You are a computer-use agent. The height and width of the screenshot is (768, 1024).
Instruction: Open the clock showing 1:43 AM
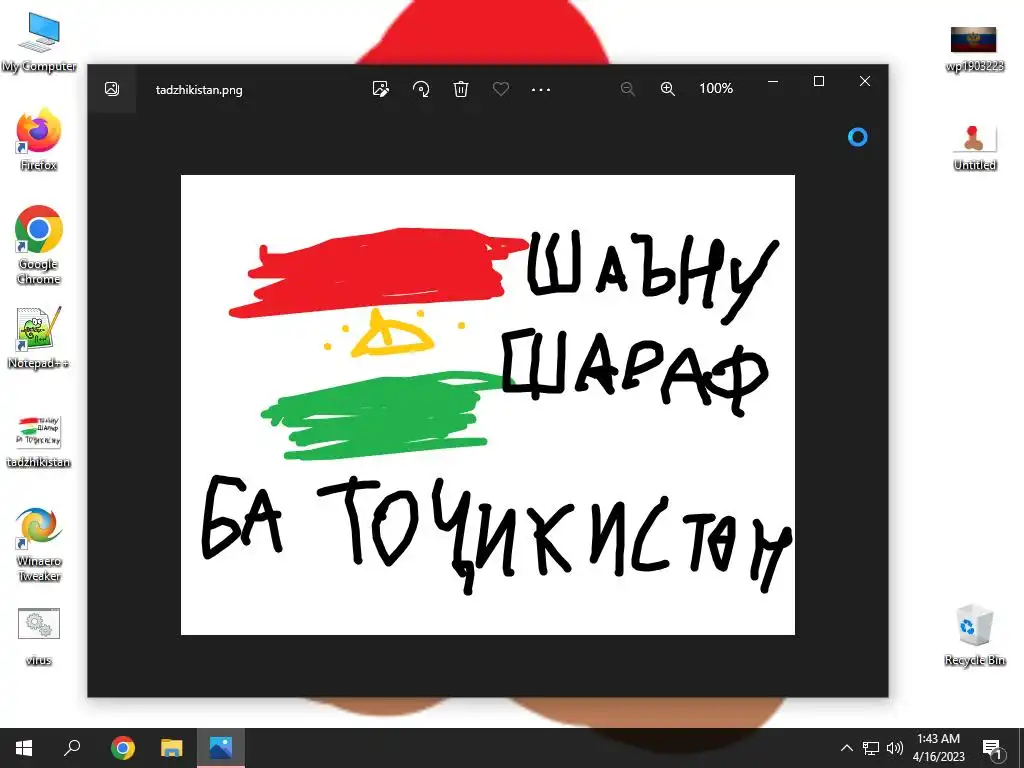click(x=938, y=748)
